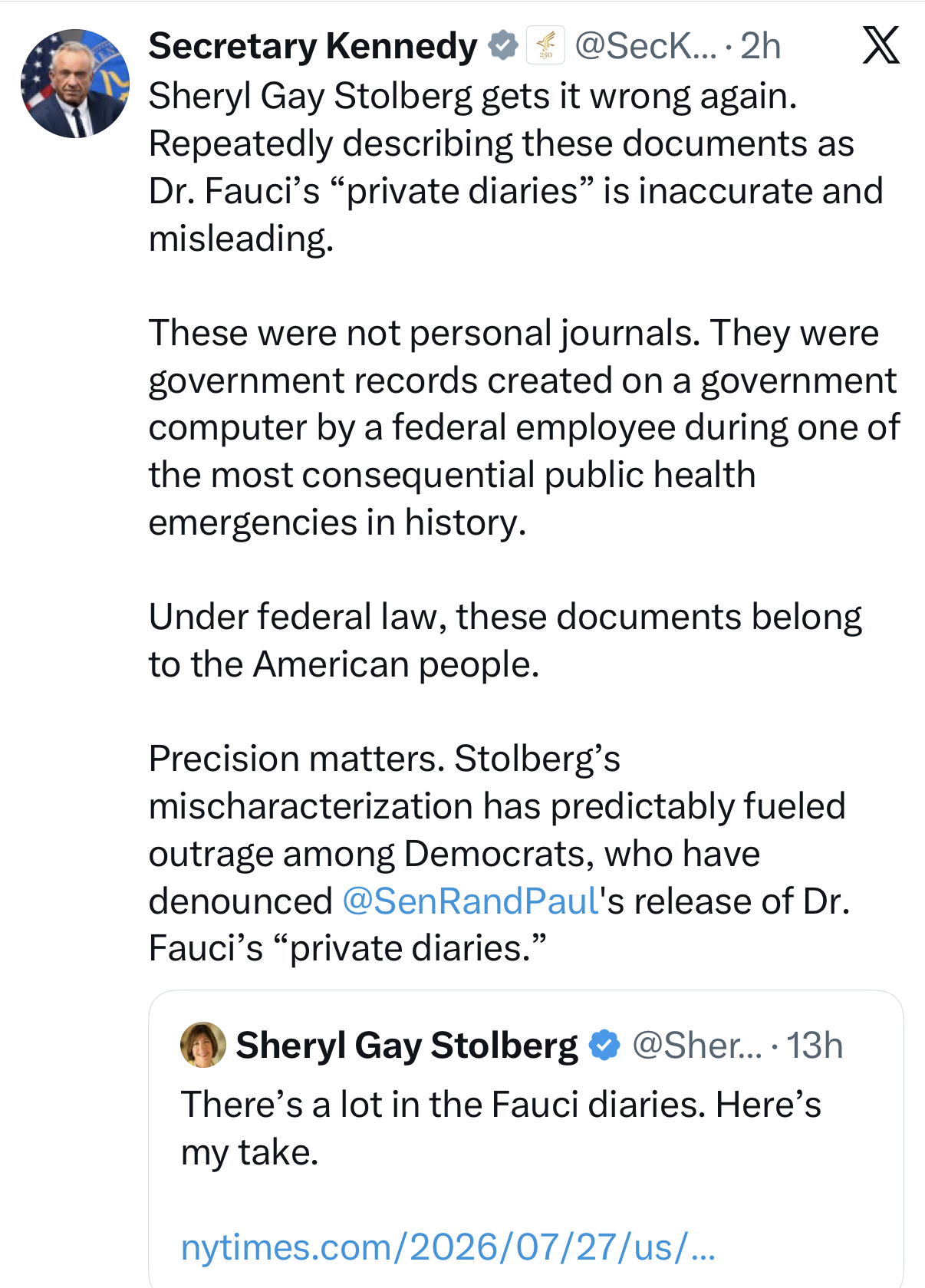Screen dimensions: 925x1288
Task: Open the @SenRandPaul mention link
Action: [470, 901]
